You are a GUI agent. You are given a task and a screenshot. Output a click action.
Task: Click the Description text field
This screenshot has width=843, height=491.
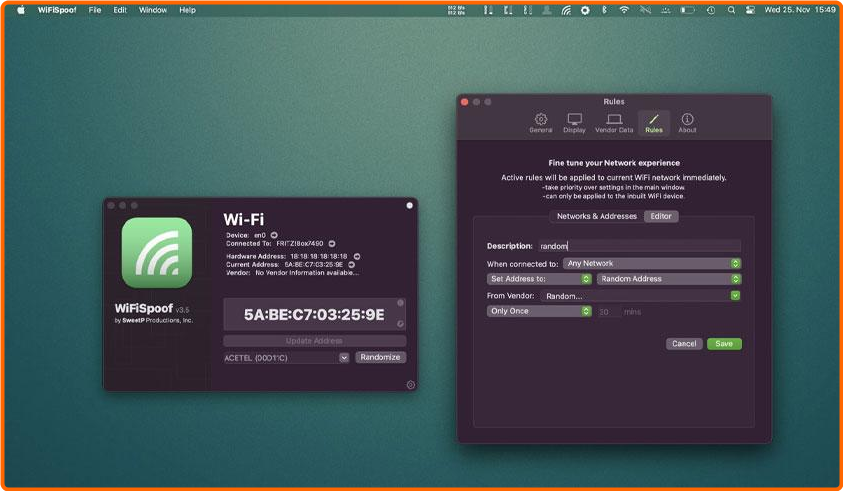(x=639, y=246)
